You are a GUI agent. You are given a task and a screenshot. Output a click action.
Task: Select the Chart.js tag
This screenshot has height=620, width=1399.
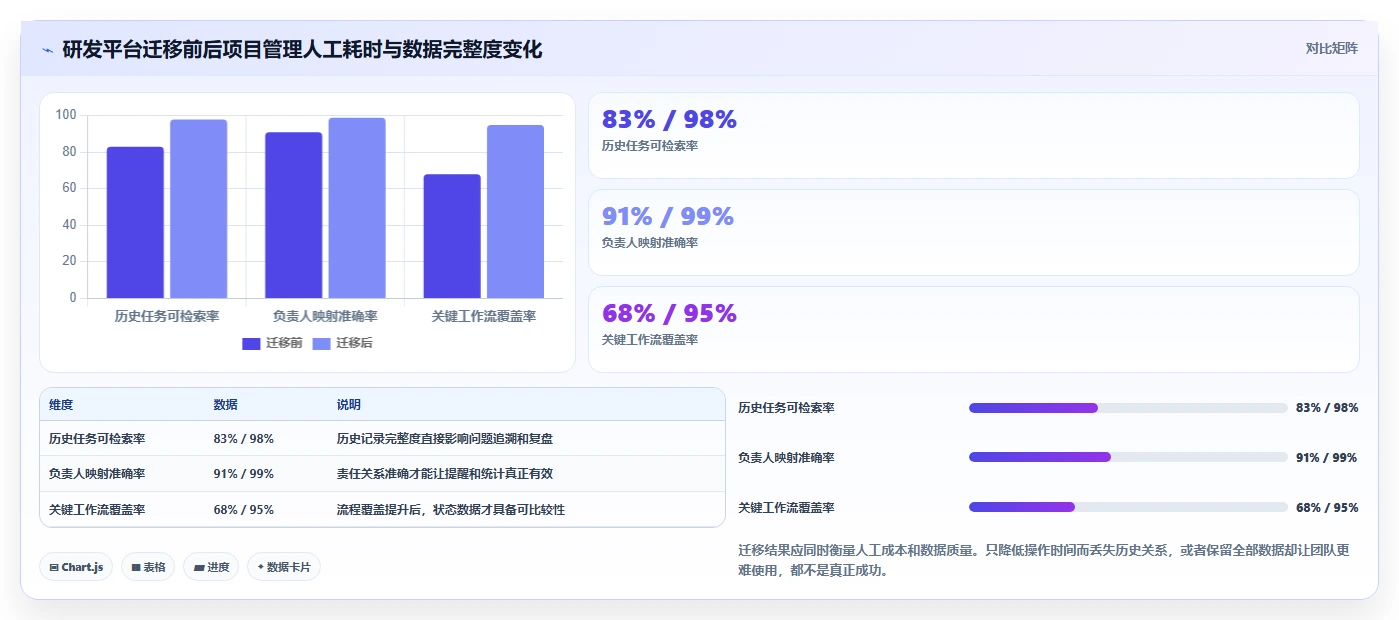tap(76, 567)
